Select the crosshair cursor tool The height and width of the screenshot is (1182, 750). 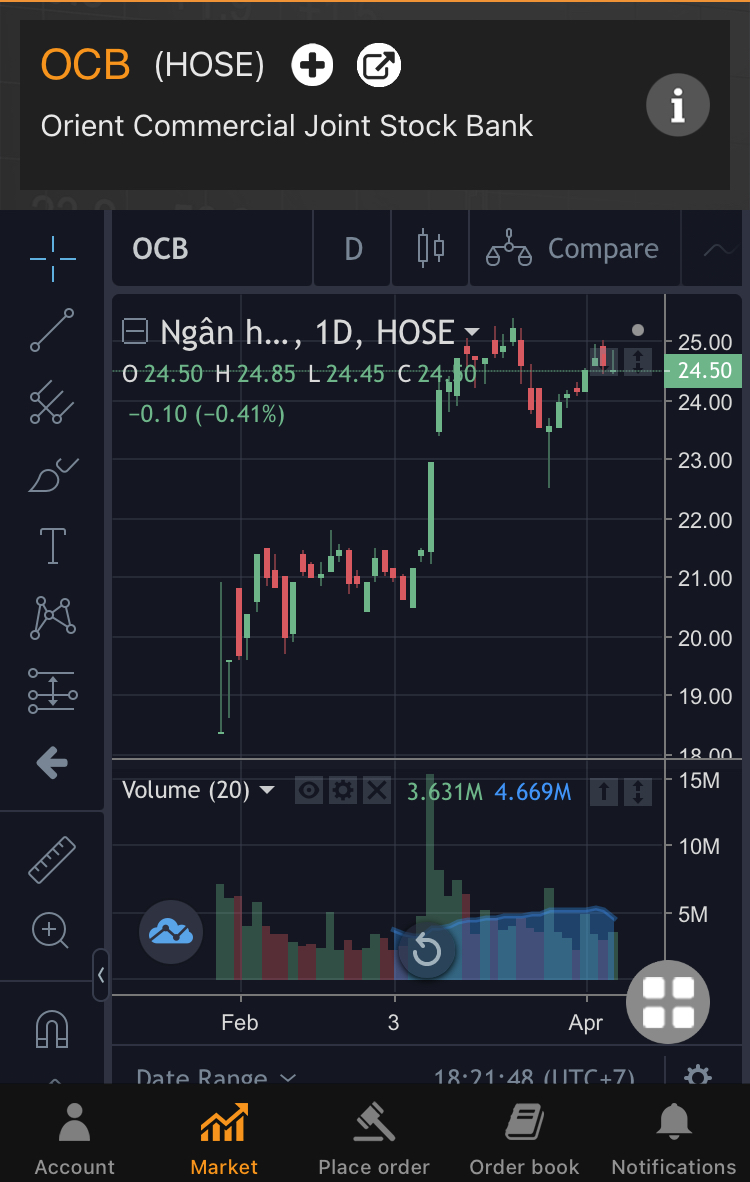(x=53, y=259)
